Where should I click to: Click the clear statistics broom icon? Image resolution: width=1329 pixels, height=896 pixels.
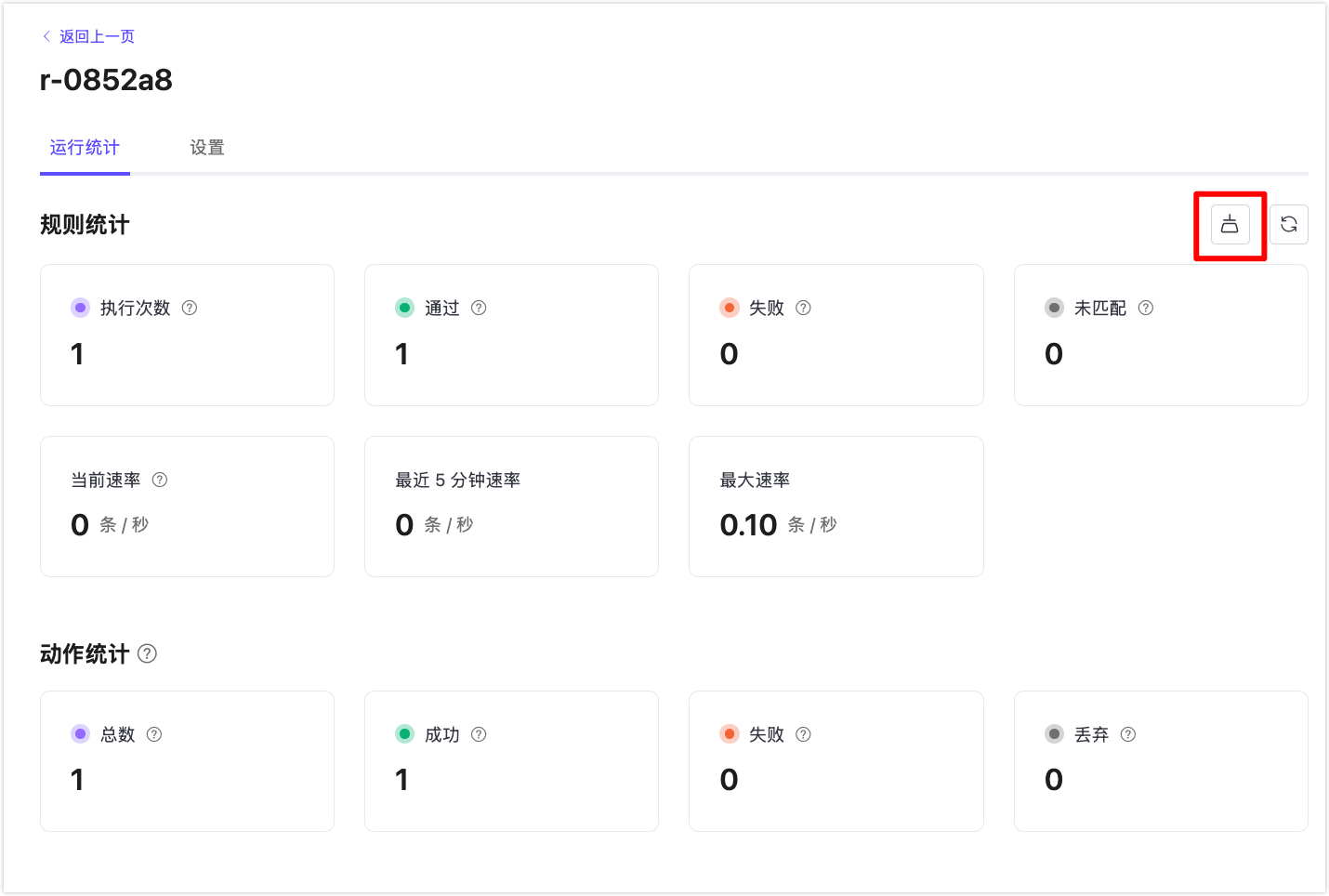pos(1229,224)
